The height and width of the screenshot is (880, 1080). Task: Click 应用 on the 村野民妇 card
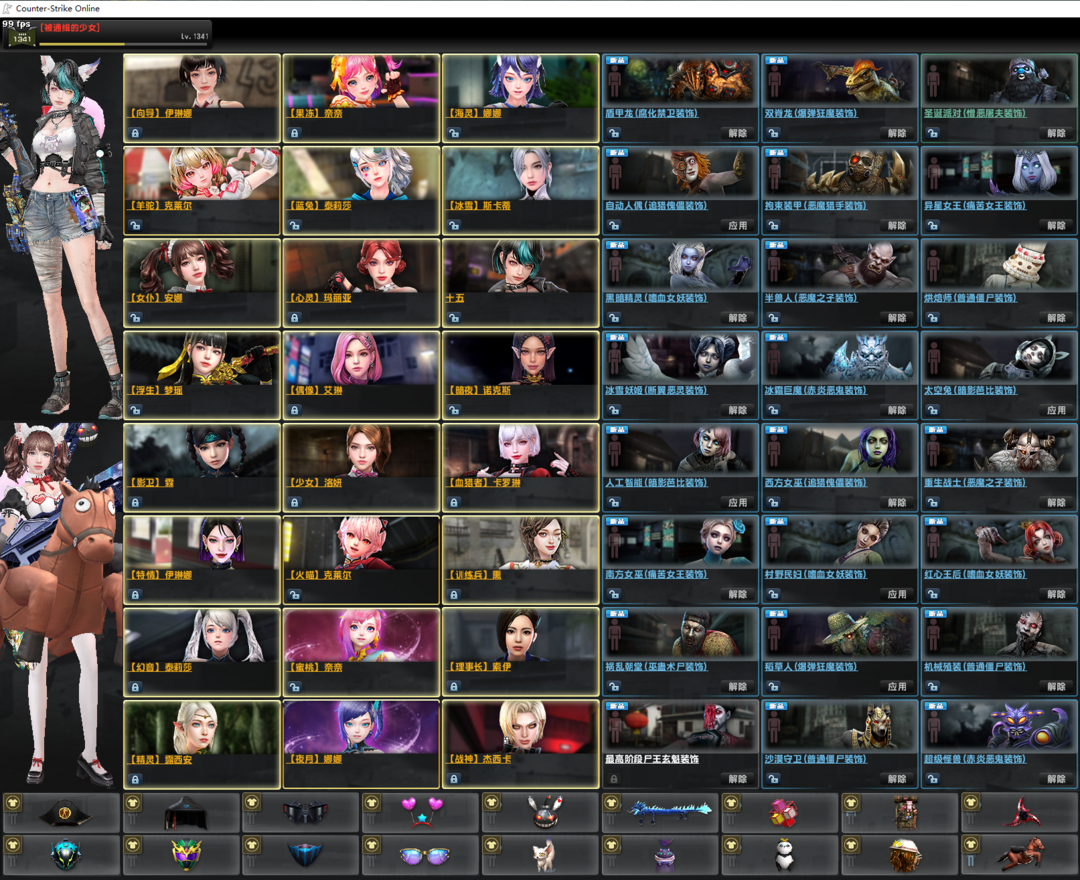click(897, 594)
